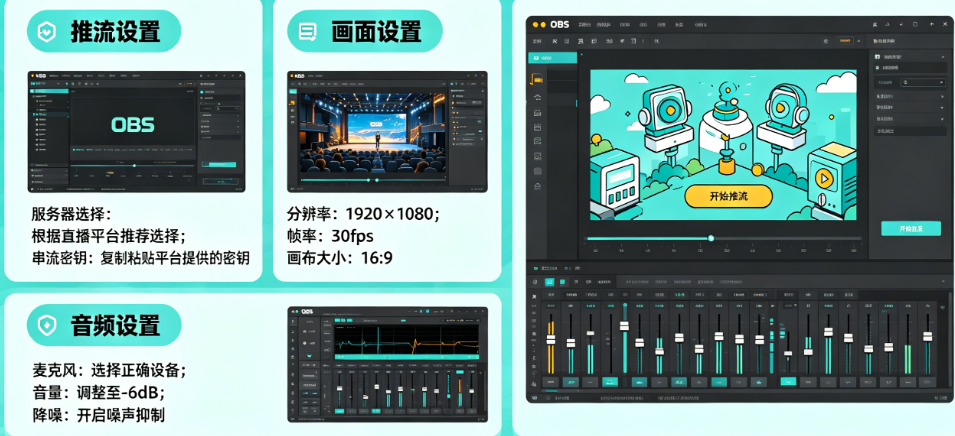The width and height of the screenshot is (955, 436).
Task: Click the text 分辨率：1920×1080；
Action: click(363, 214)
